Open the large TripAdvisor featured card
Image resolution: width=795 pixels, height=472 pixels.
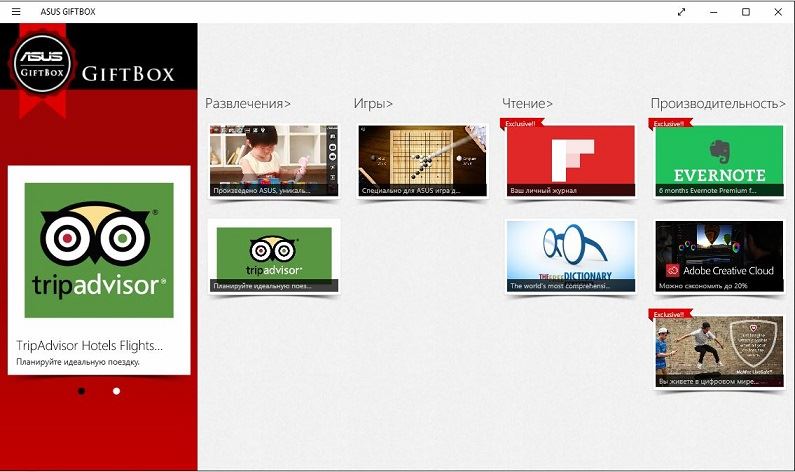tap(99, 270)
